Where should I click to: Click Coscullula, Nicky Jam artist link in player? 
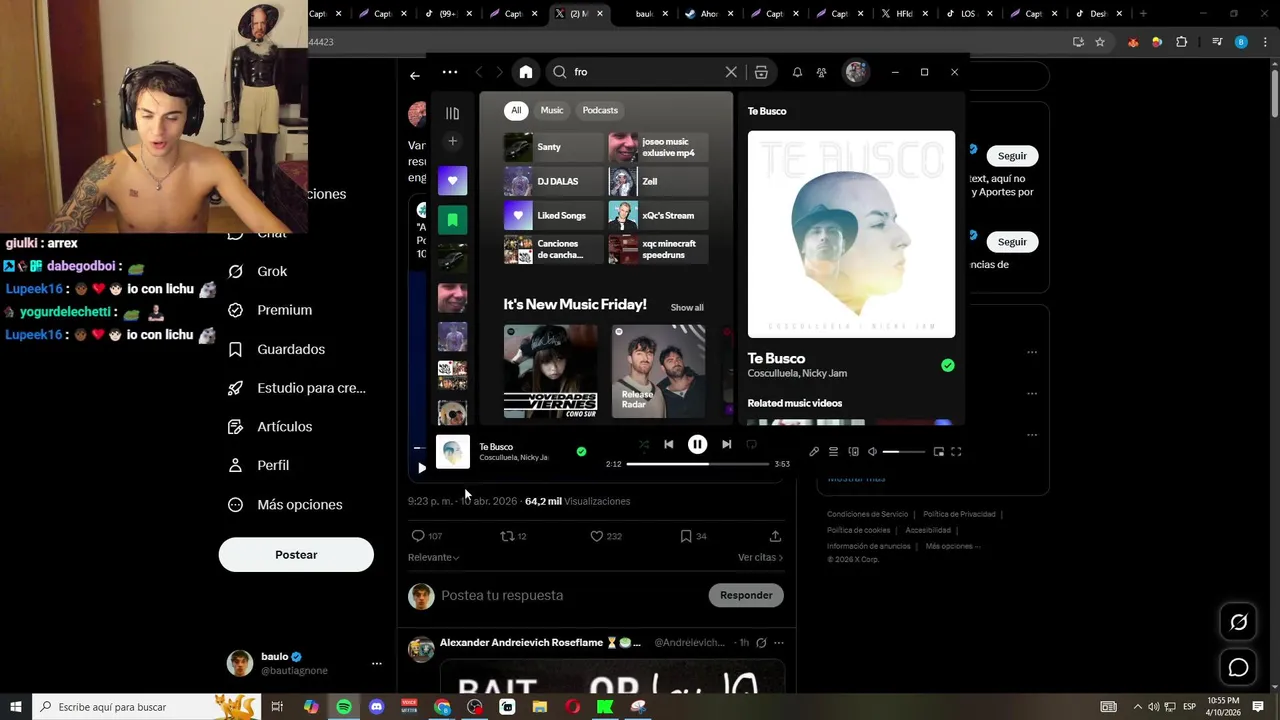click(513, 458)
